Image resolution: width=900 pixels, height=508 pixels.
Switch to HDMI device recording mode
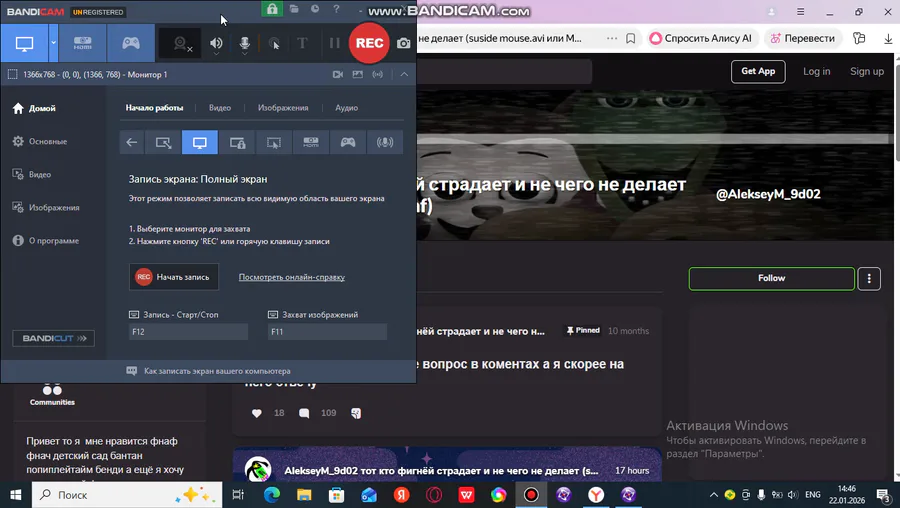[82, 43]
